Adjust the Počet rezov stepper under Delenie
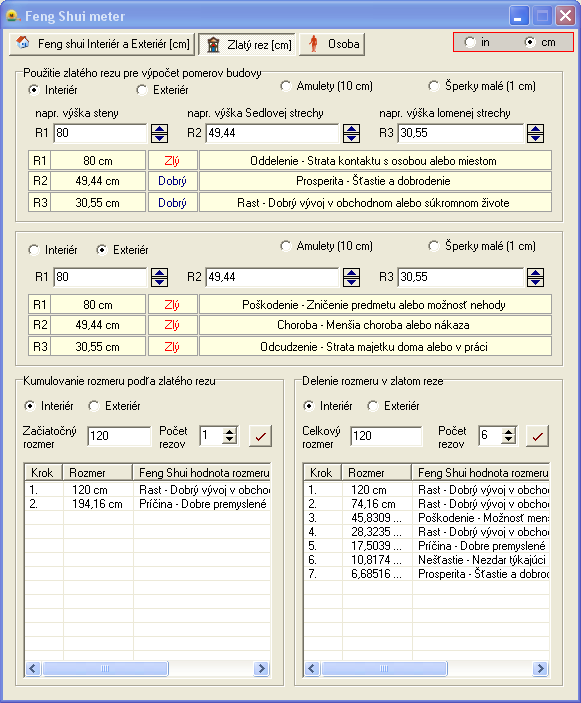The height and width of the screenshot is (703, 581). click(x=508, y=435)
